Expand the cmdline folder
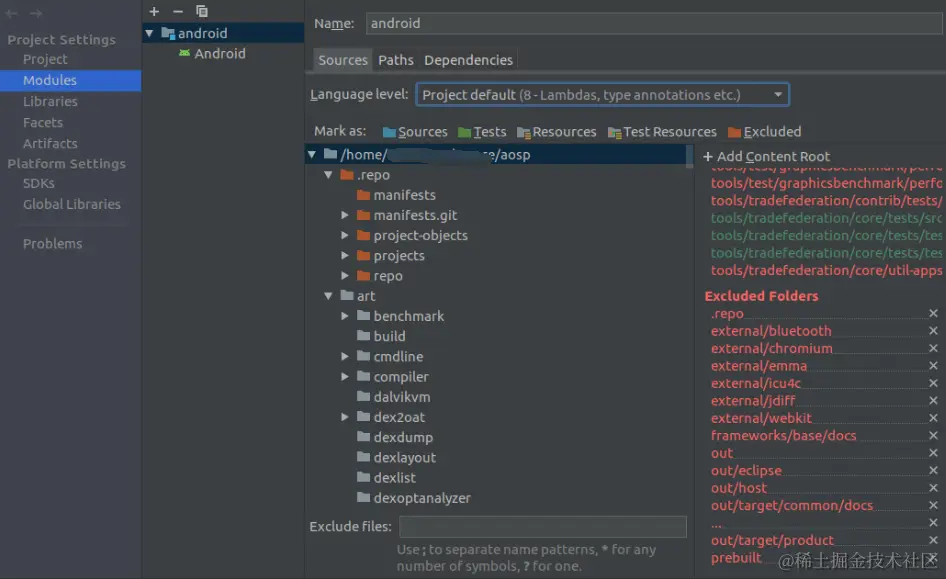The image size is (946, 579). pyautogui.click(x=344, y=356)
